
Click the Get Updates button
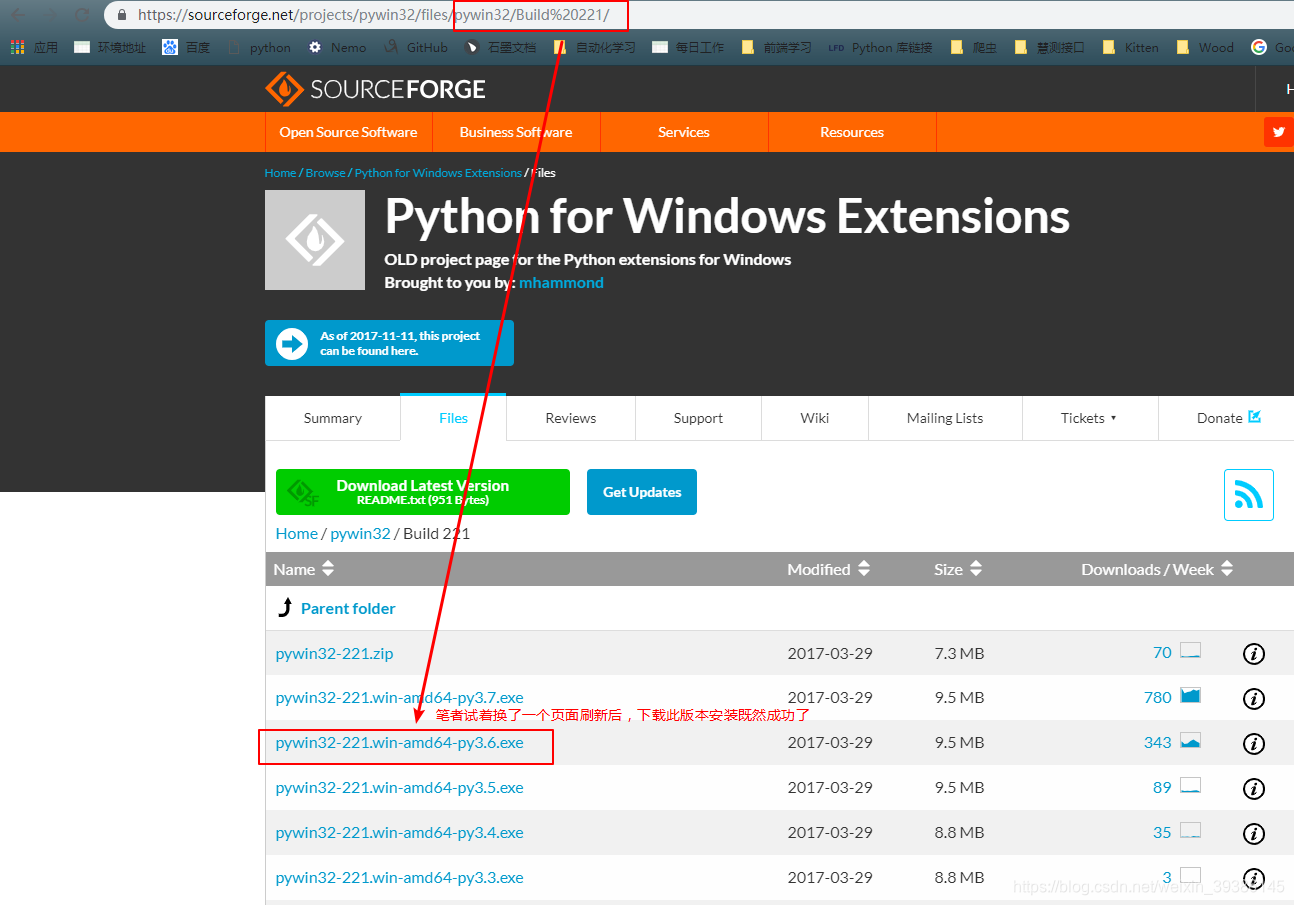click(x=642, y=492)
